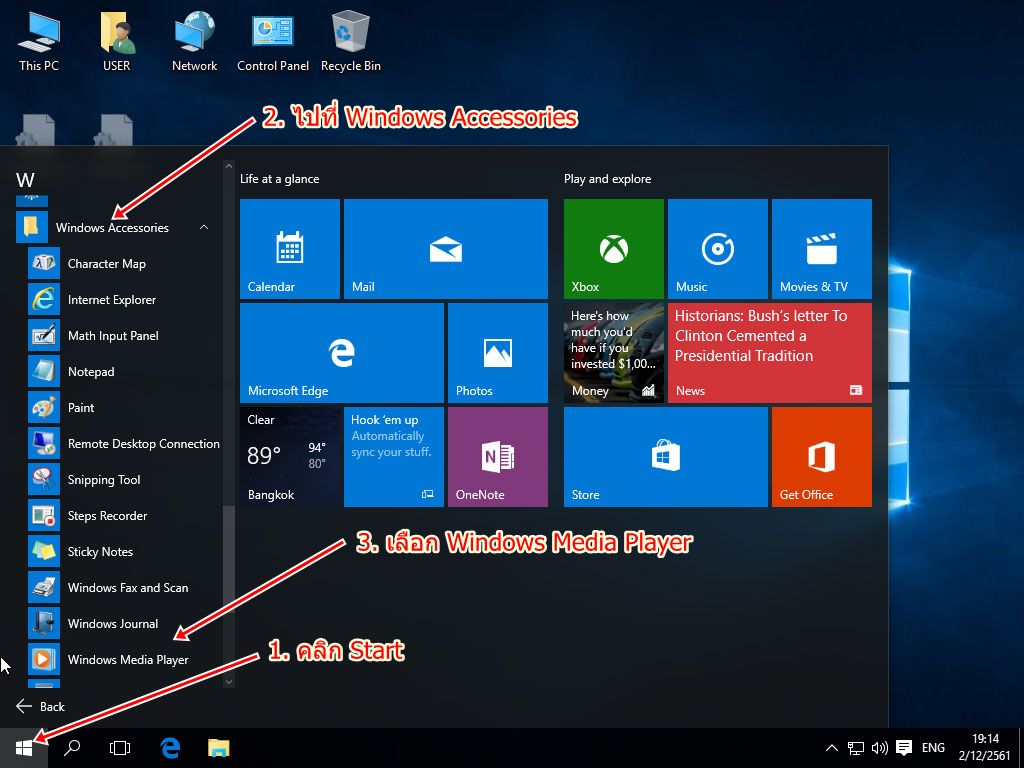This screenshot has width=1024, height=768.
Task: Open the OneNote tile
Action: coord(497,457)
